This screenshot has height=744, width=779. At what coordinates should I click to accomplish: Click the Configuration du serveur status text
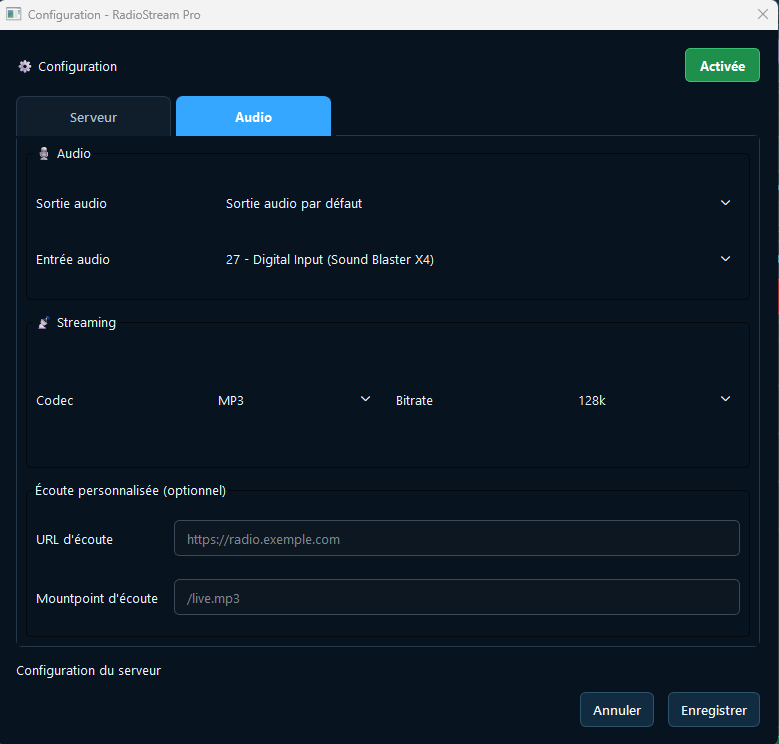click(x=88, y=670)
